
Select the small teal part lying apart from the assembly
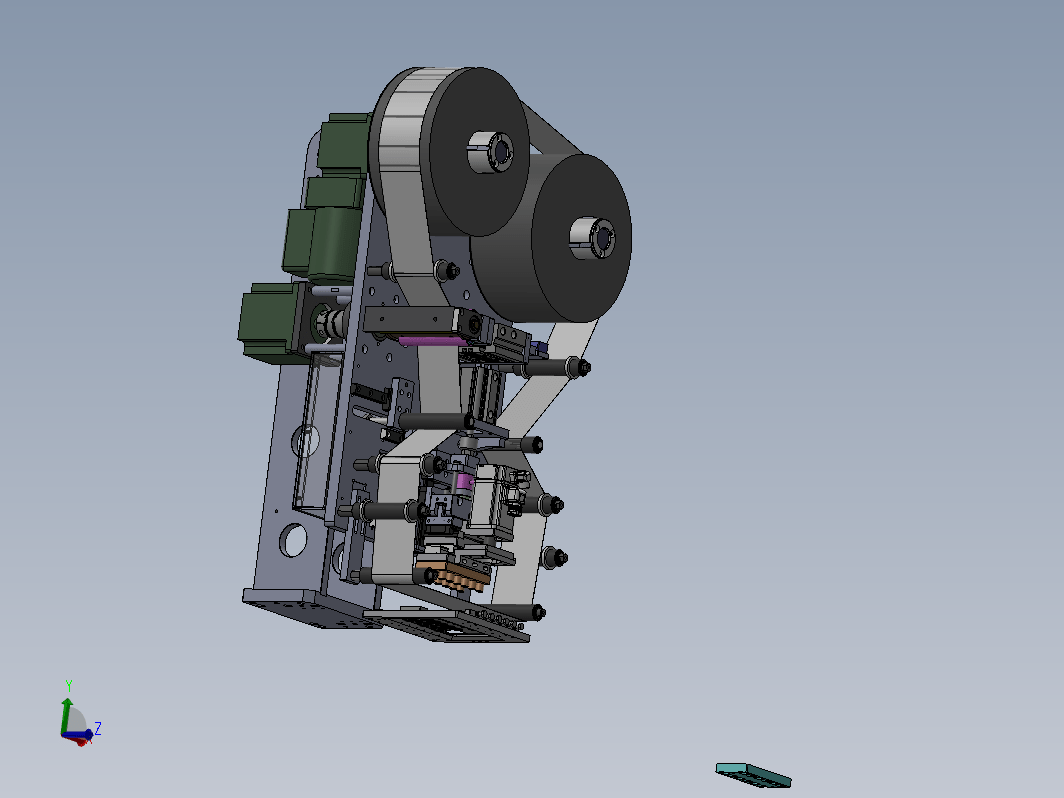(x=753, y=775)
